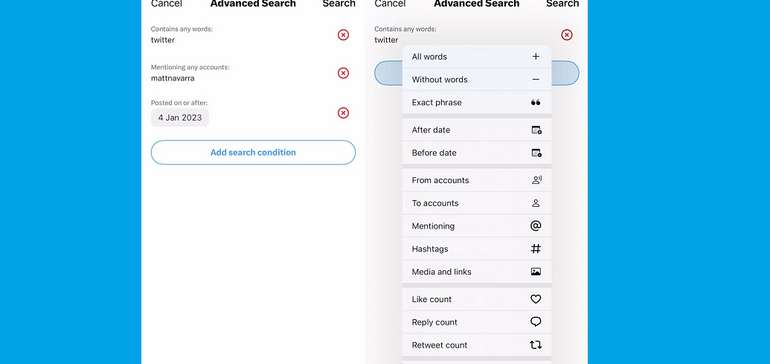
Task: Click the heart icon for Like count
Action: click(x=536, y=299)
